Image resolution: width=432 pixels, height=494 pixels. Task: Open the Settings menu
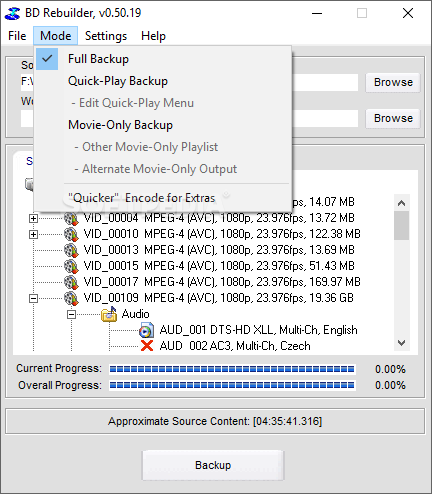[x=106, y=36]
